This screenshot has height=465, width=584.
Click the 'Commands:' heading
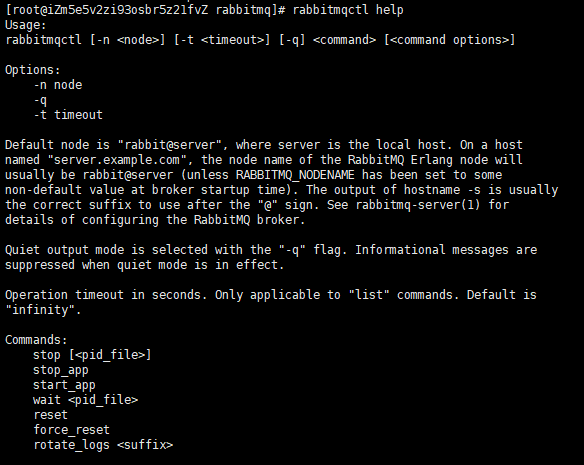36,340
